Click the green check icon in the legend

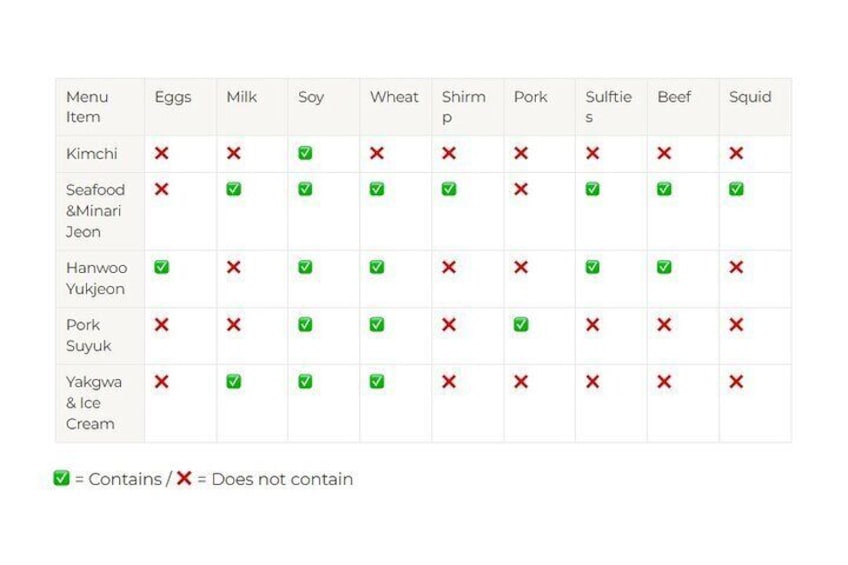(x=62, y=478)
